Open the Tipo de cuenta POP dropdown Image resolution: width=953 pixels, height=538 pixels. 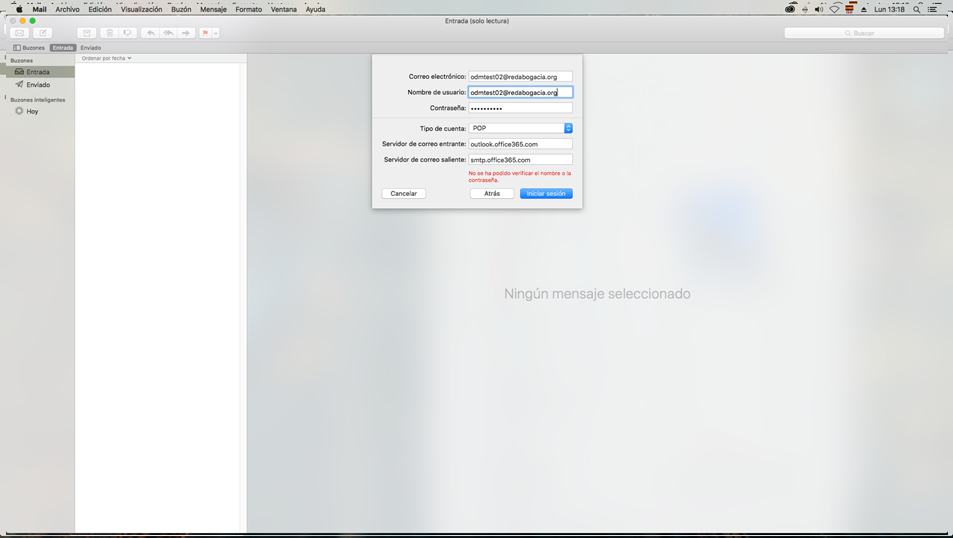point(520,128)
